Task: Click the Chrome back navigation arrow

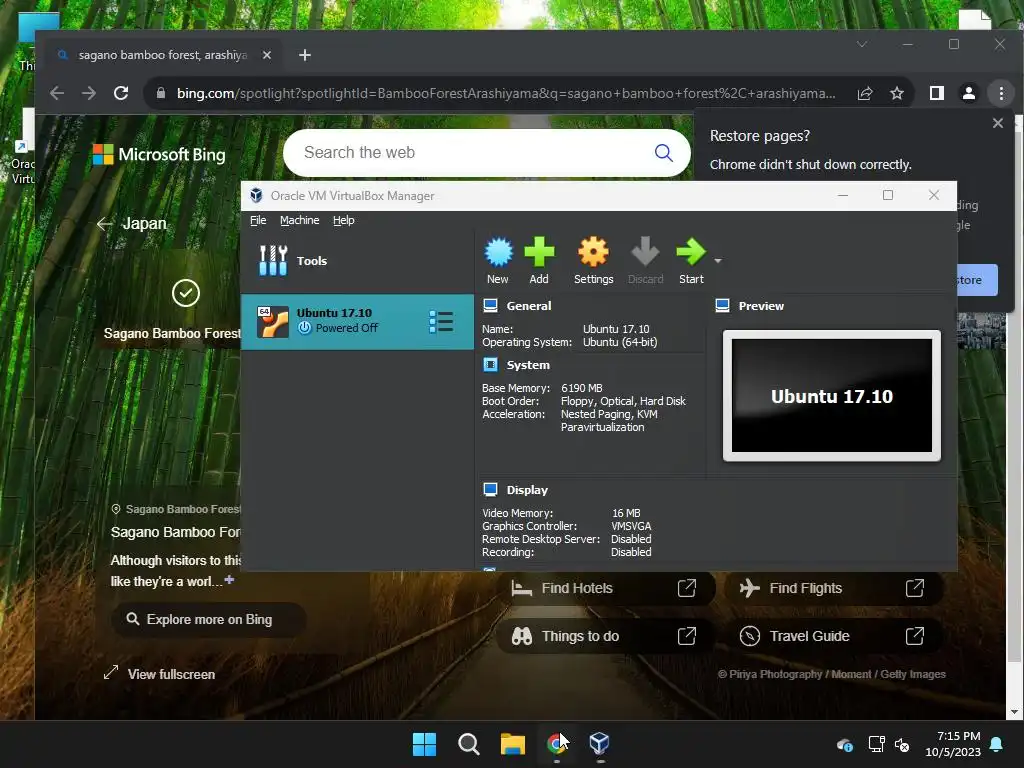Action: click(x=57, y=93)
